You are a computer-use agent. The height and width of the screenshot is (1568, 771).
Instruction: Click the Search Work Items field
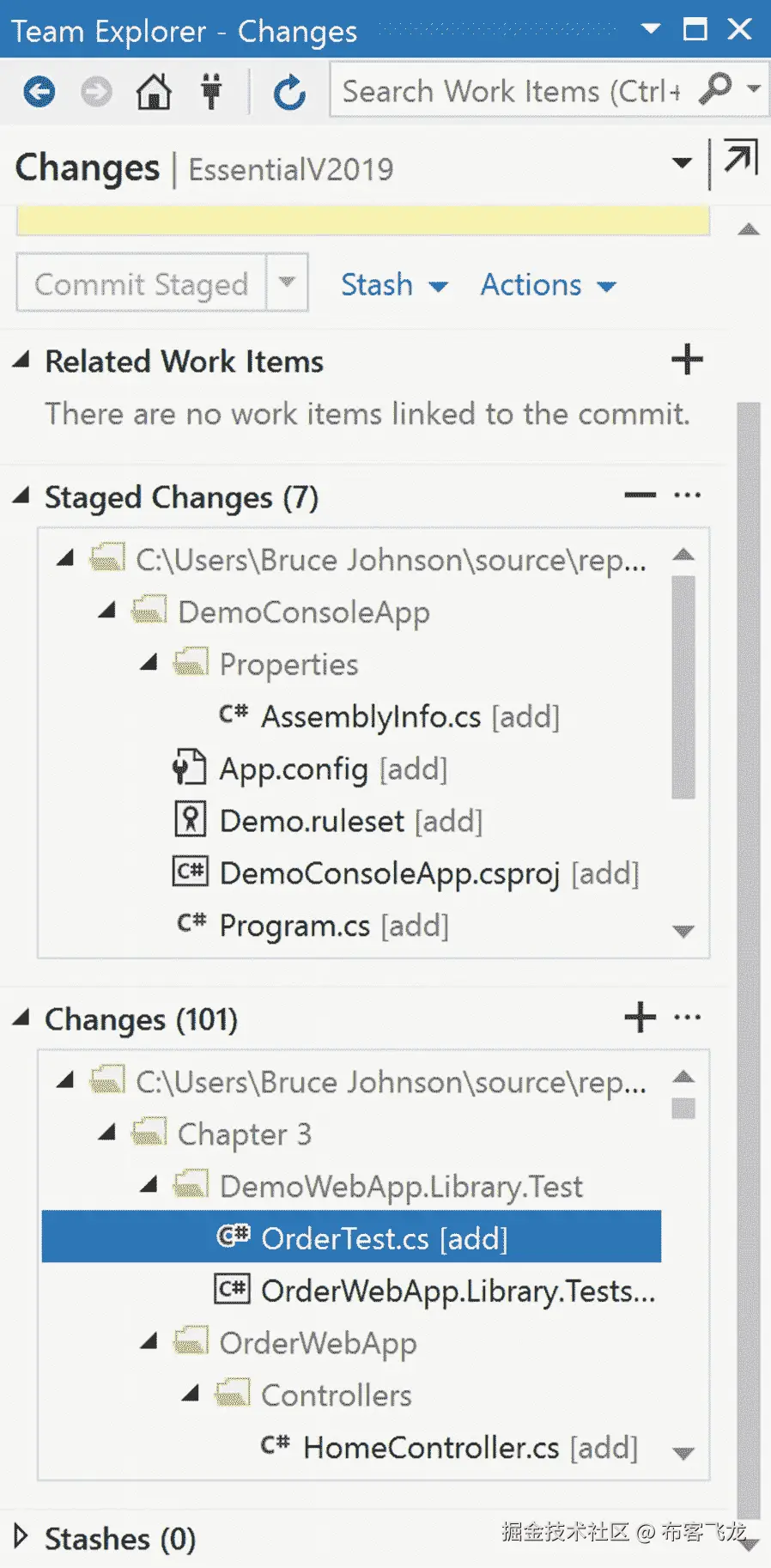pyautogui.click(x=512, y=91)
